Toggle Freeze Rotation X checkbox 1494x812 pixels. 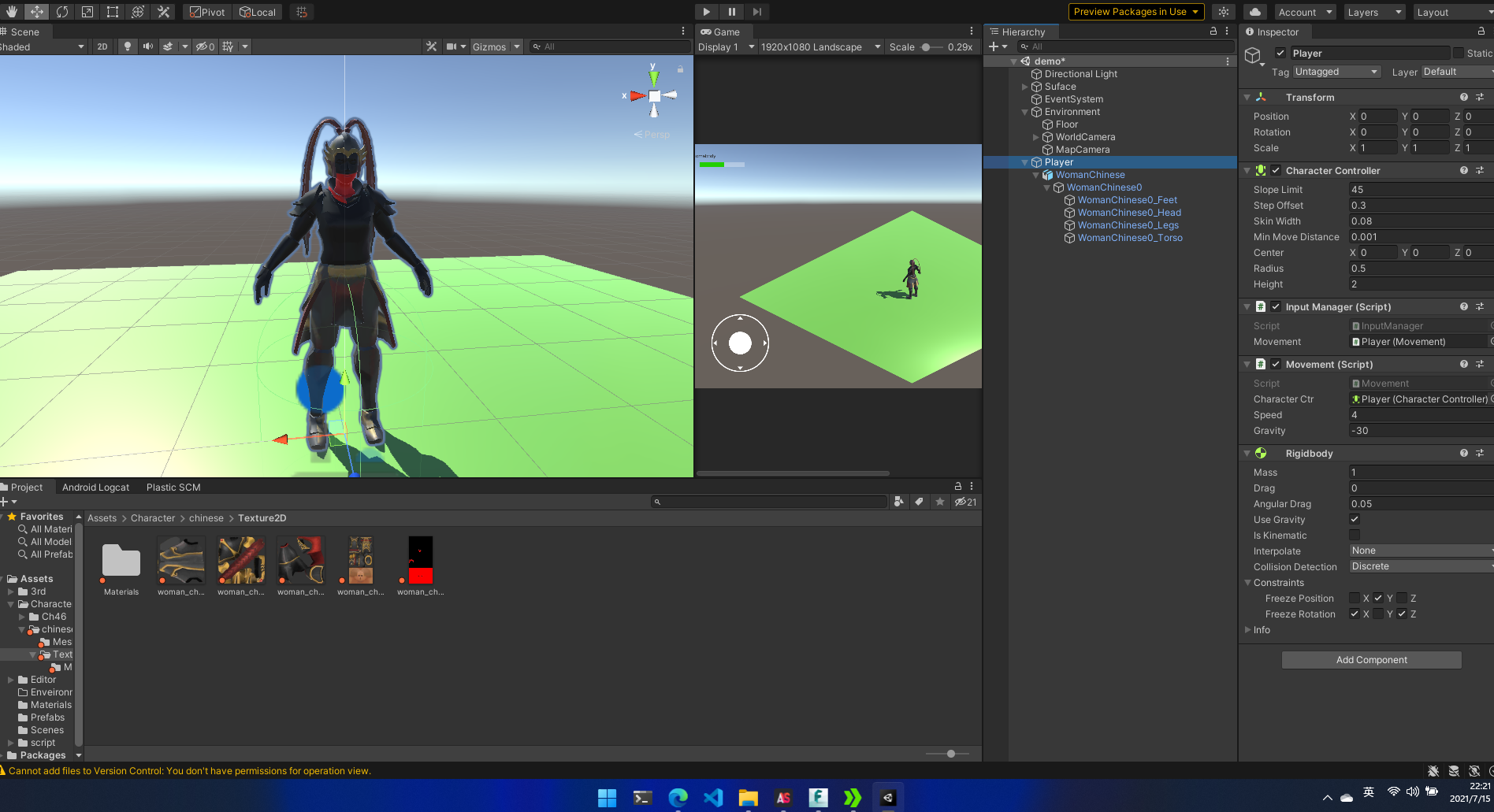1355,614
